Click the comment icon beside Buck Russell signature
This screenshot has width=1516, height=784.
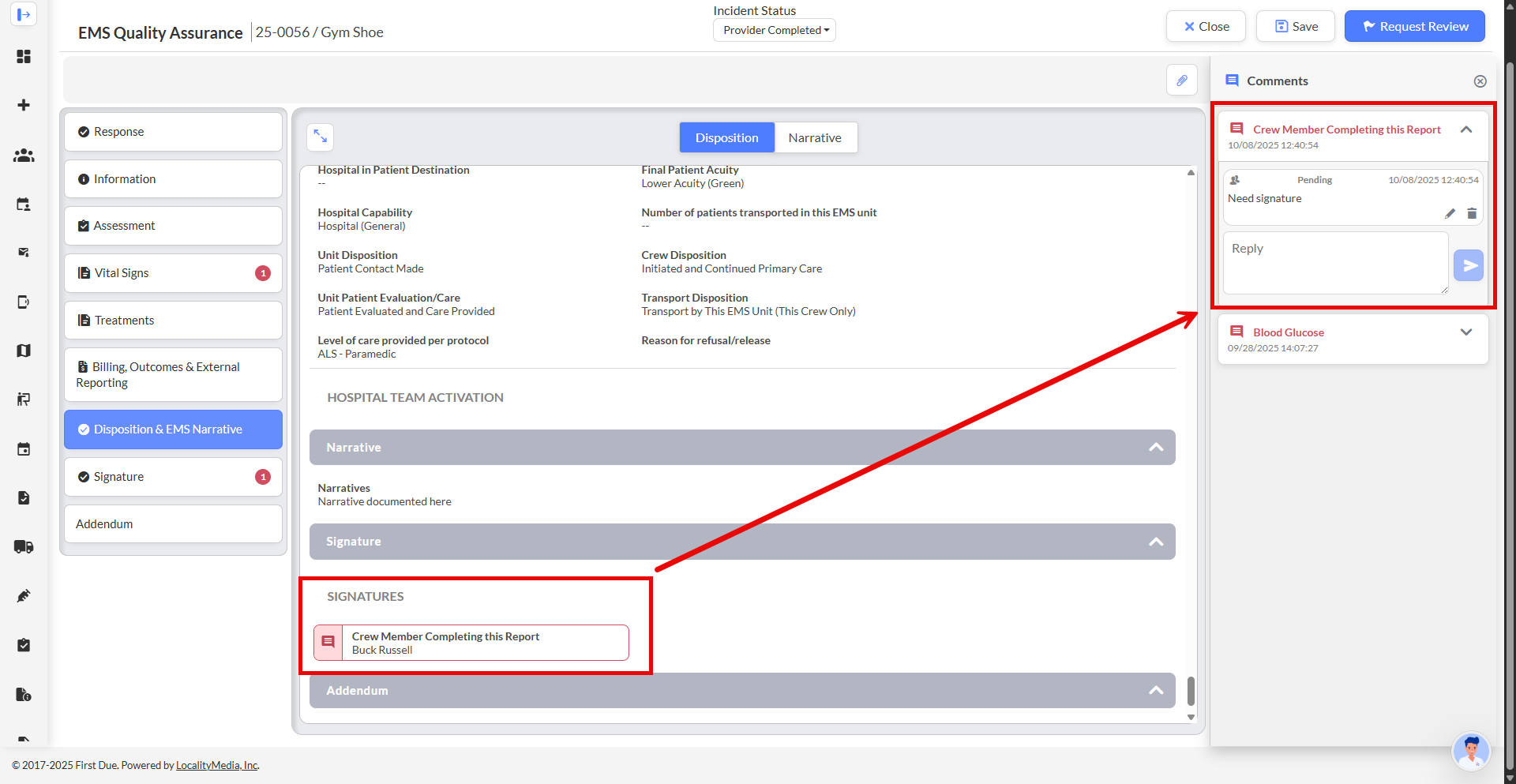328,642
